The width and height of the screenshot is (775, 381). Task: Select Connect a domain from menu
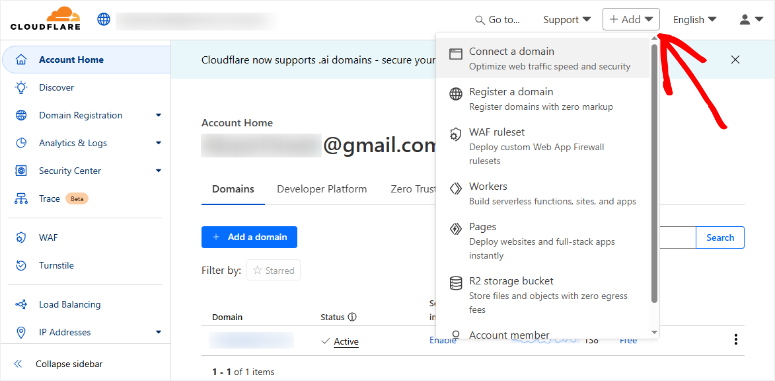click(543, 58)
